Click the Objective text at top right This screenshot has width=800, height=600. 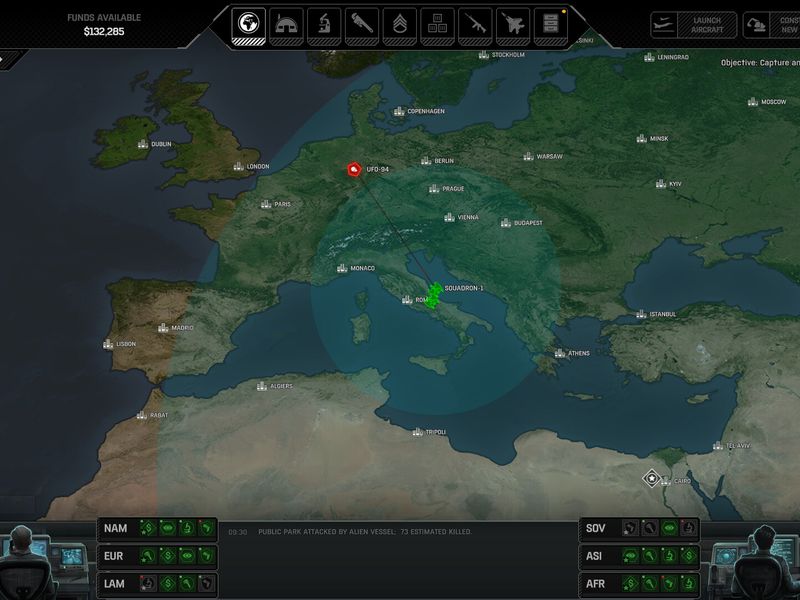760,62
